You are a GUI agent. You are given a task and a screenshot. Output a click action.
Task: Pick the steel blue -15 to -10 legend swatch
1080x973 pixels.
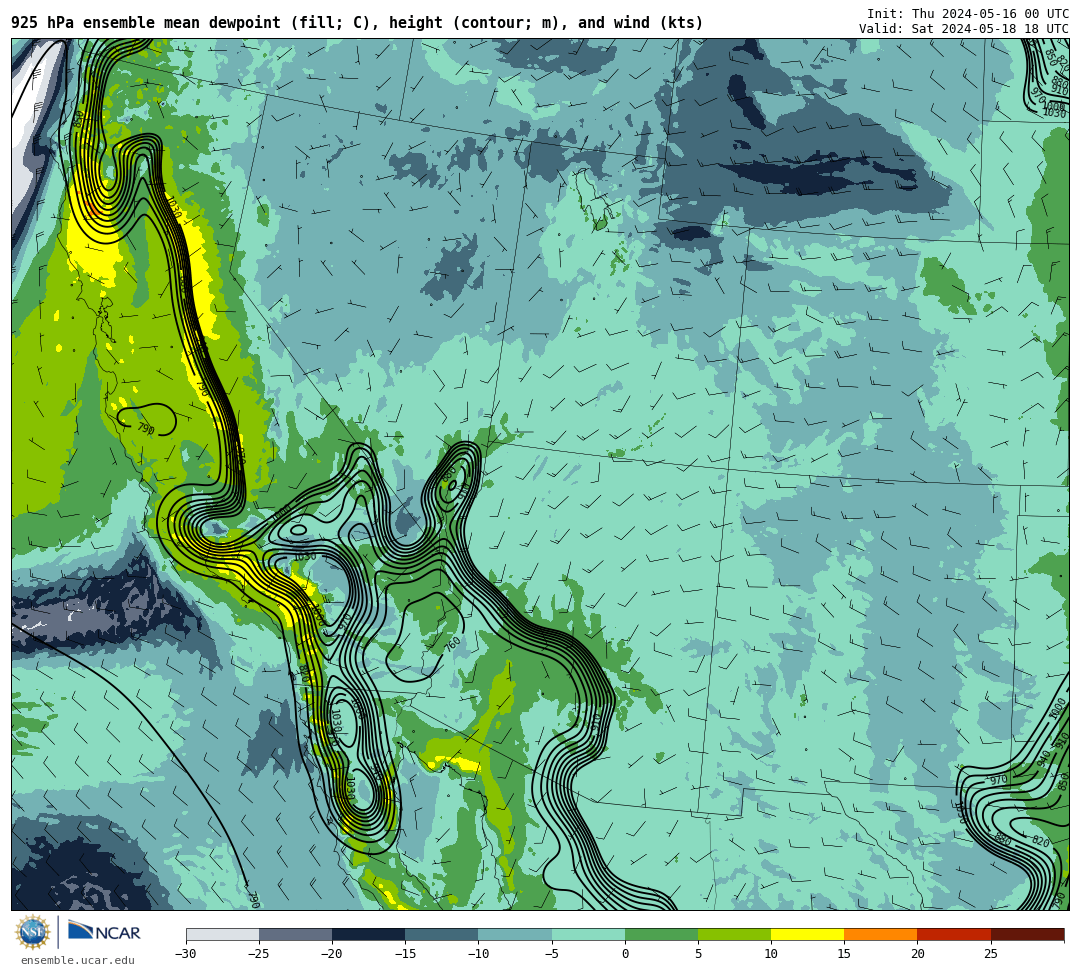[x=442, y=934]
